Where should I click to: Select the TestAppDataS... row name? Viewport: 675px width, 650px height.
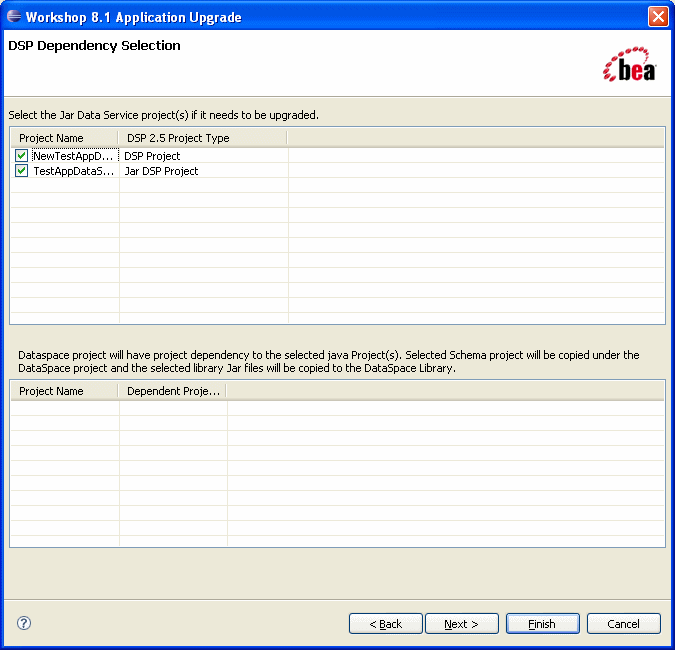point(74,171)
